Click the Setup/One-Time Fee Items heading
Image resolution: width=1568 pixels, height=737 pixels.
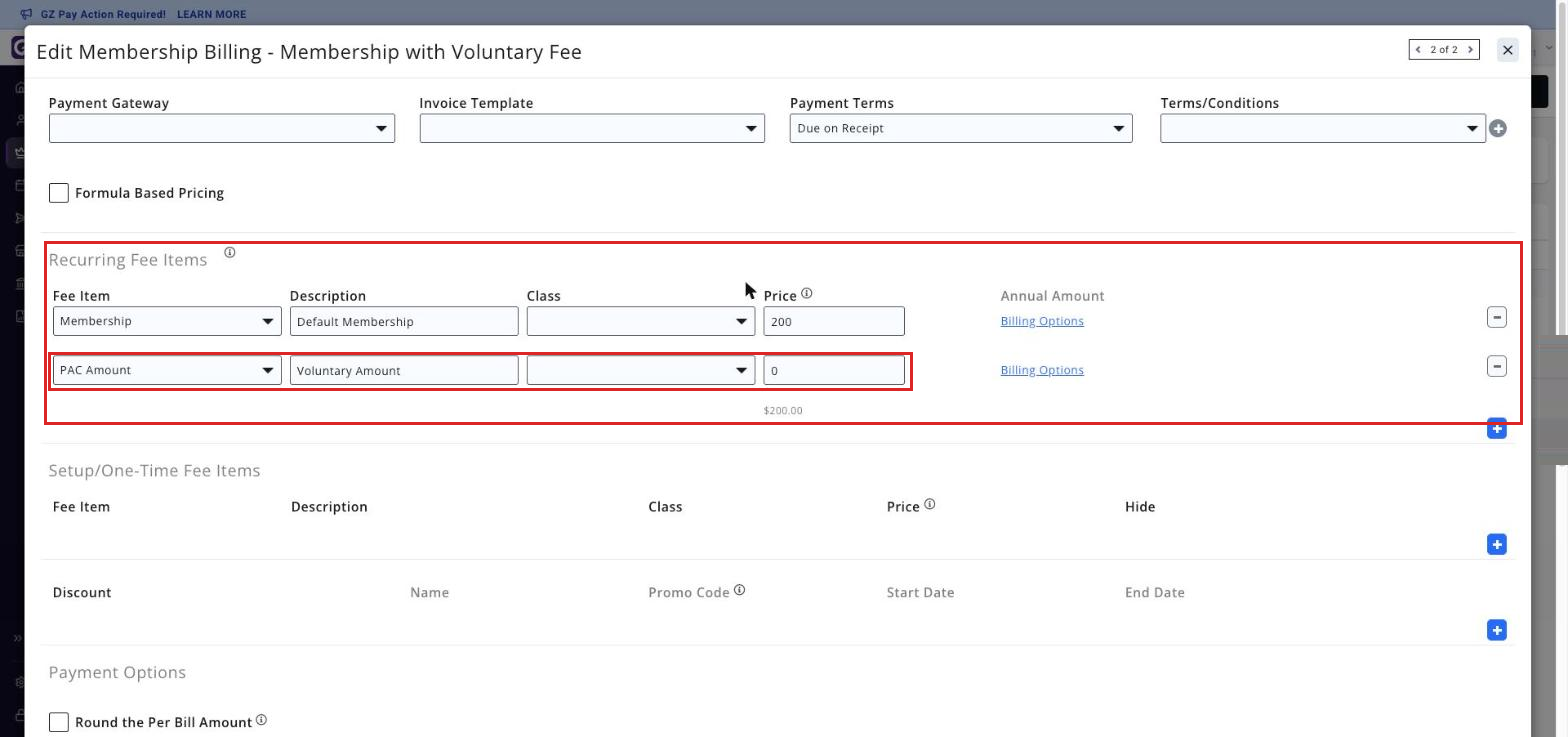coord(155,470)
